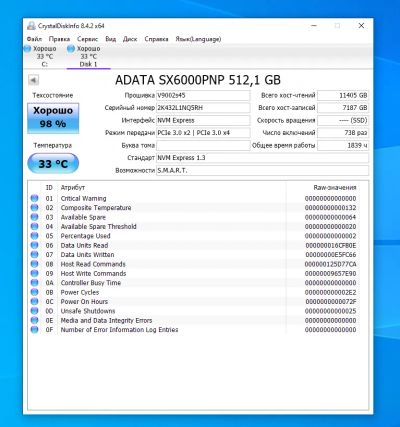This screenshot has width=400, height=427.
Task: Click the Хорошо 98 % health status button
Action: (53, 118)
